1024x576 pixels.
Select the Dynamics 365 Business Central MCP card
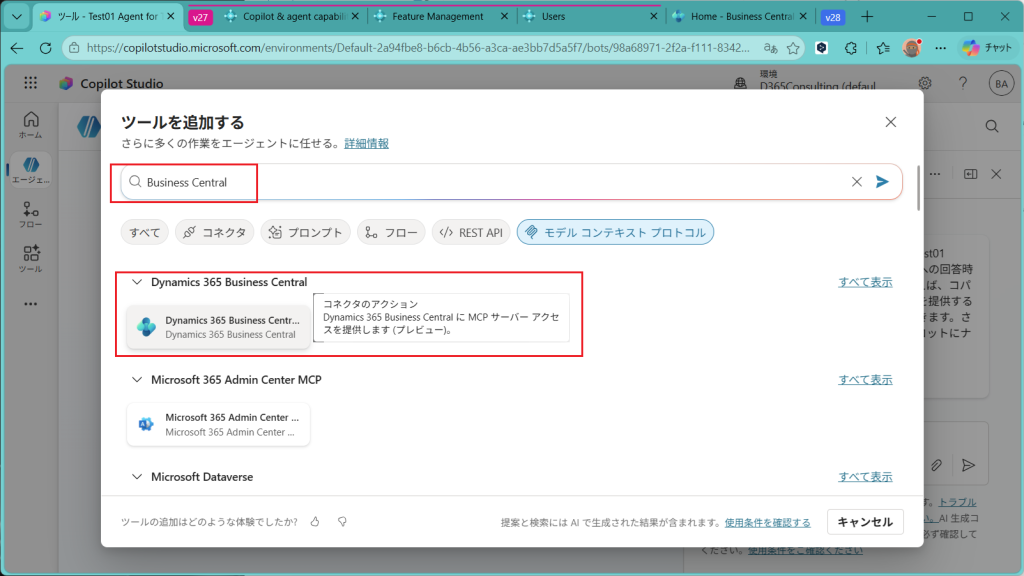pyautogui.click(x=218, y=327)
